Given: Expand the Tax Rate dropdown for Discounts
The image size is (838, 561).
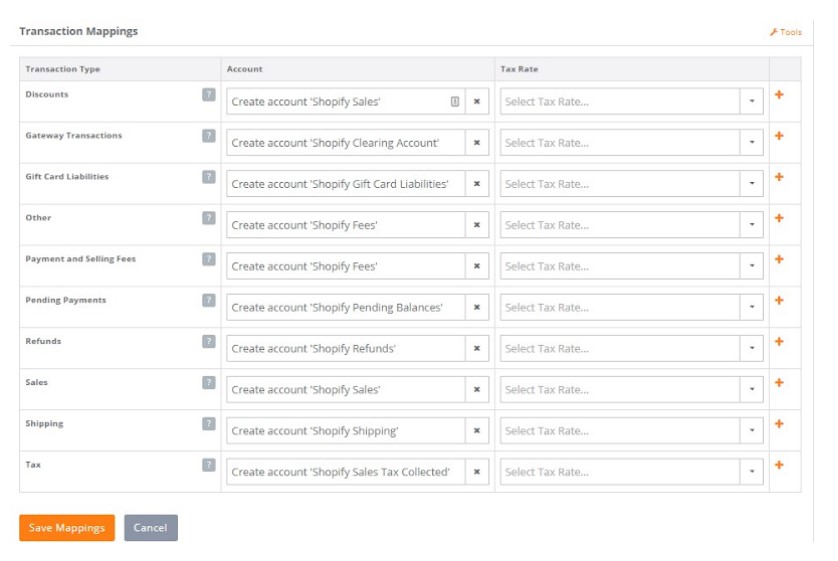Looking at the screenshot, I should click(752, 102).
